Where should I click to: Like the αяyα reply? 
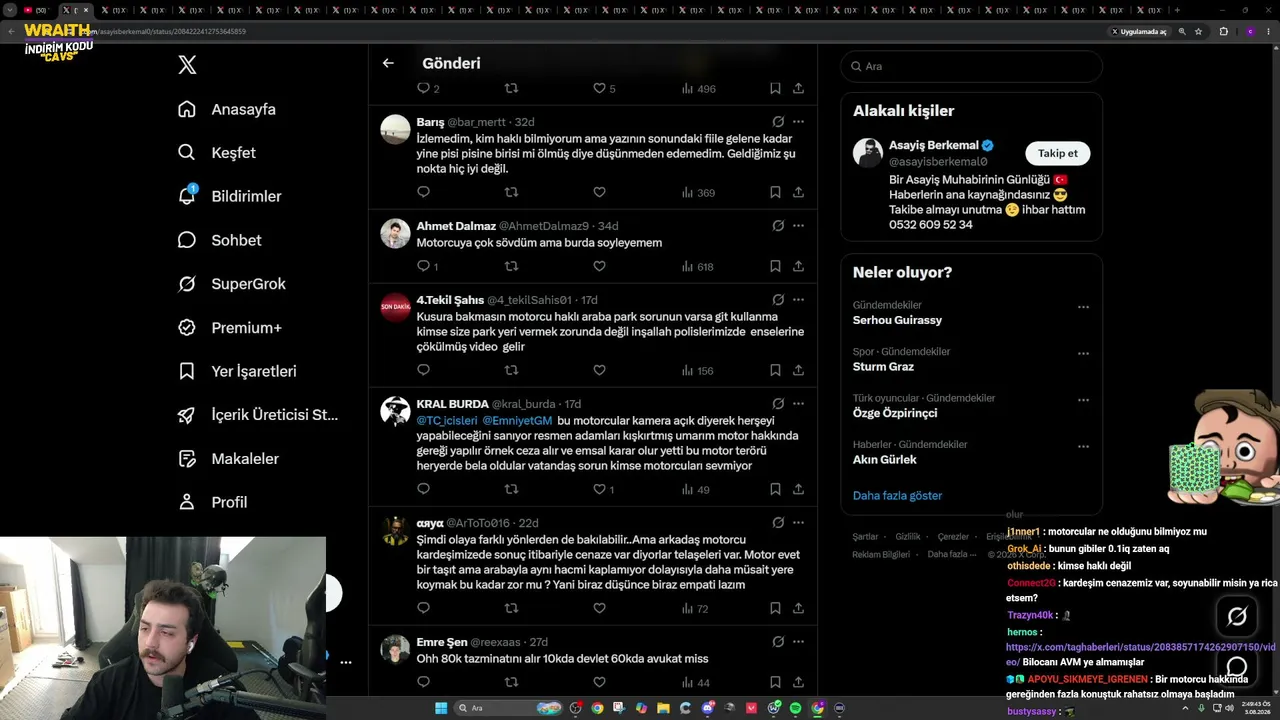pos(599,608)
